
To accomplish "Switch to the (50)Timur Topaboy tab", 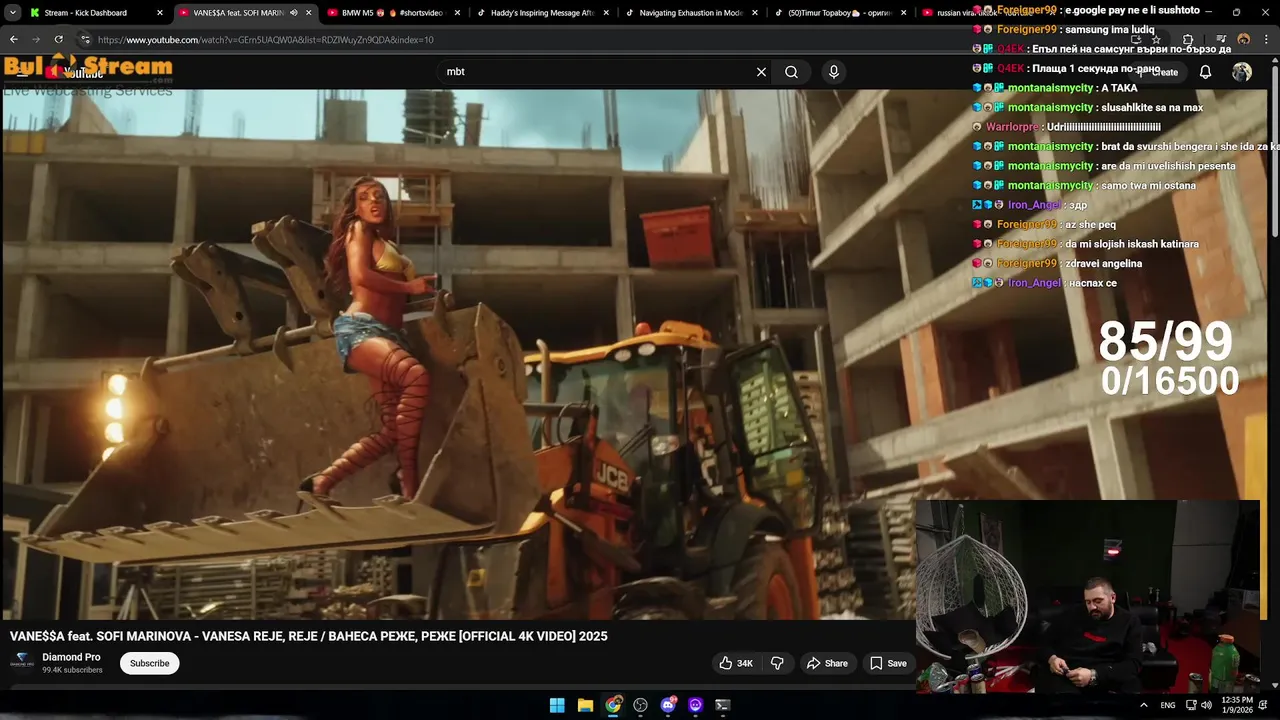I will [839, 13].
